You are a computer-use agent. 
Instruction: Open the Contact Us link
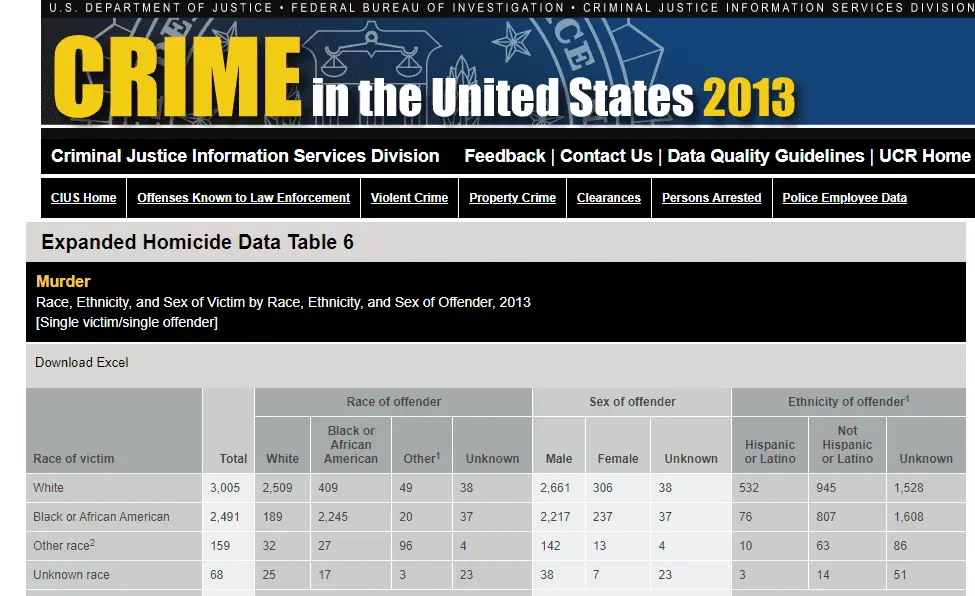tap(606, 156)
